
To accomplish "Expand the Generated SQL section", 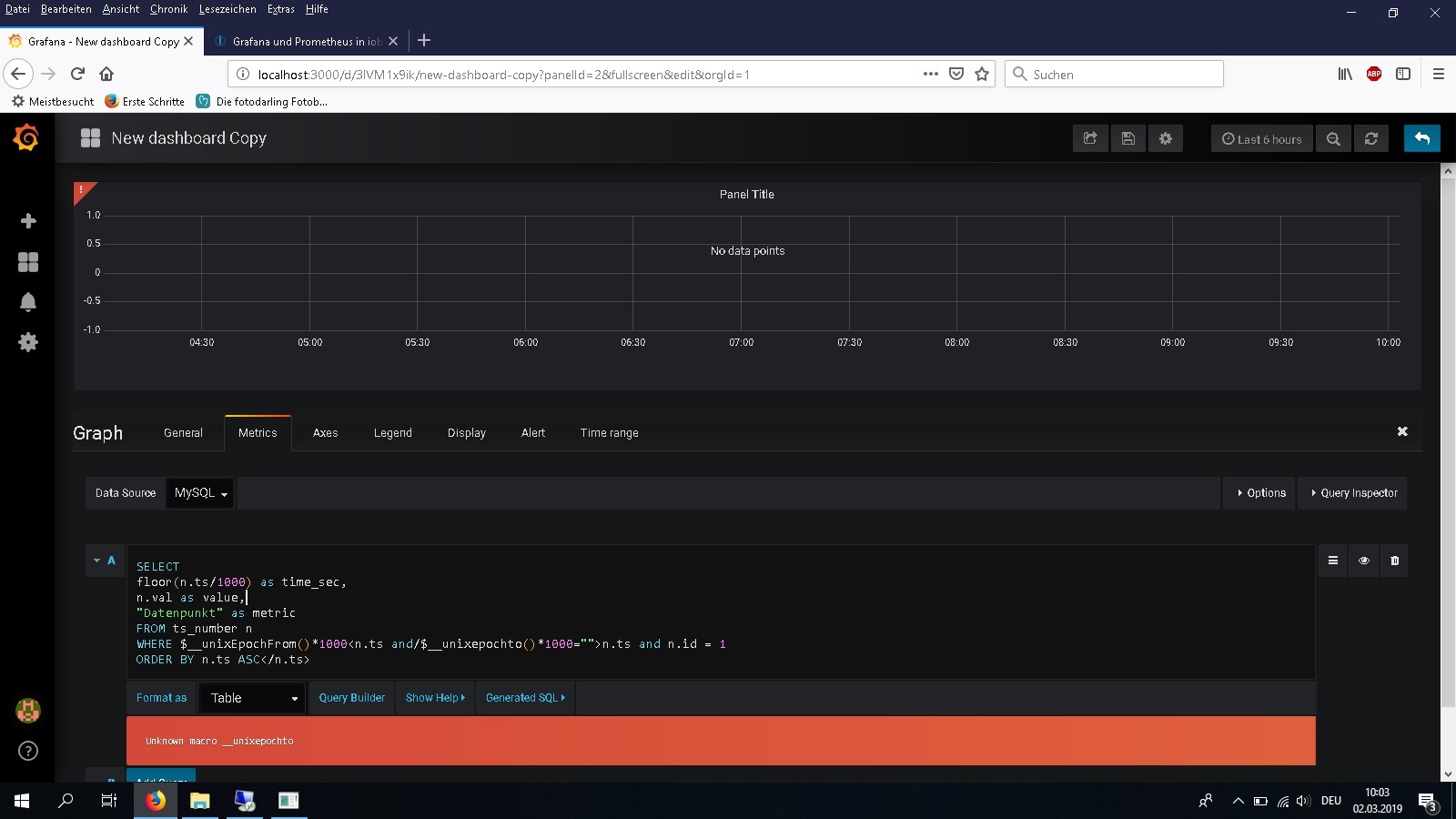I will pyautogui.click(x=525, y=698).
